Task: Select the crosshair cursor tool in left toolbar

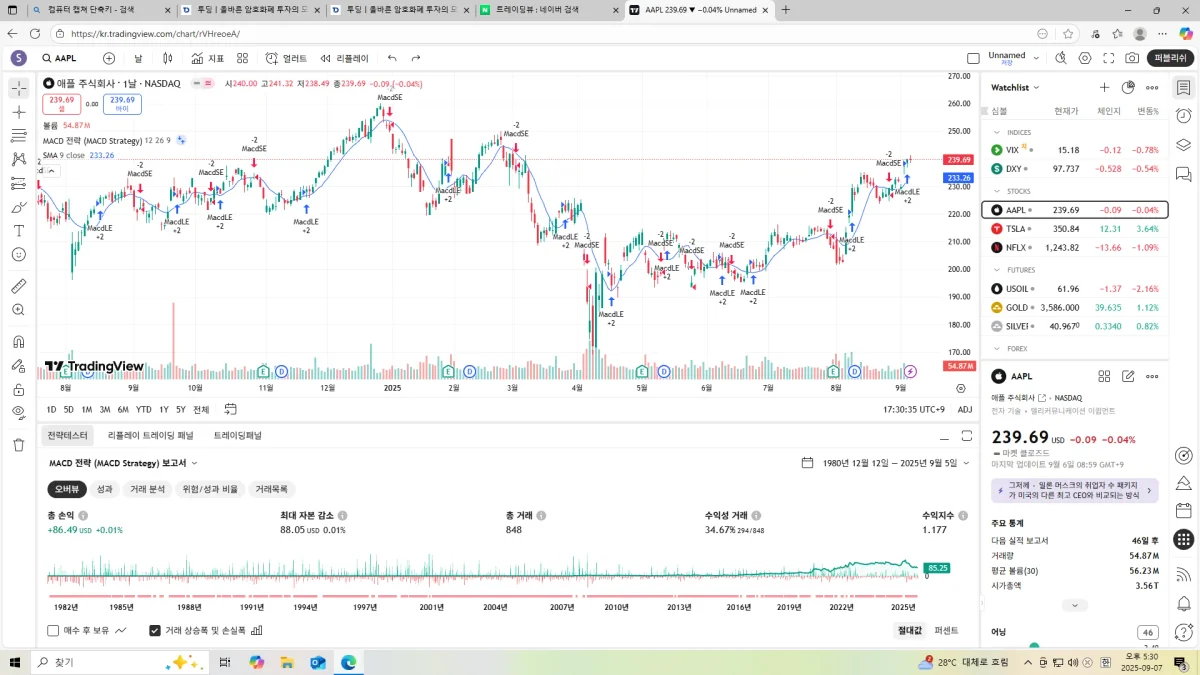Action: [x=19, y=88]
